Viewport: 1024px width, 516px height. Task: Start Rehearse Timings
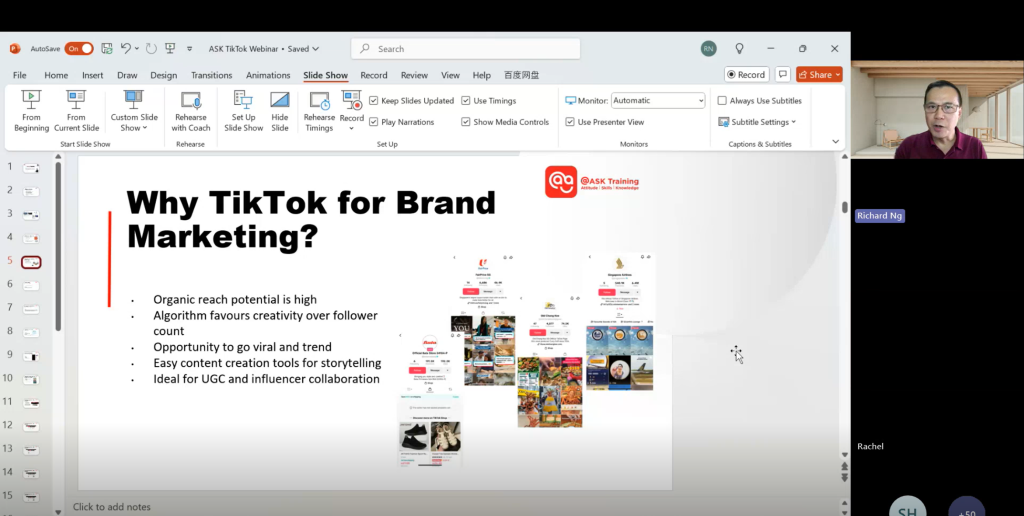319,110
